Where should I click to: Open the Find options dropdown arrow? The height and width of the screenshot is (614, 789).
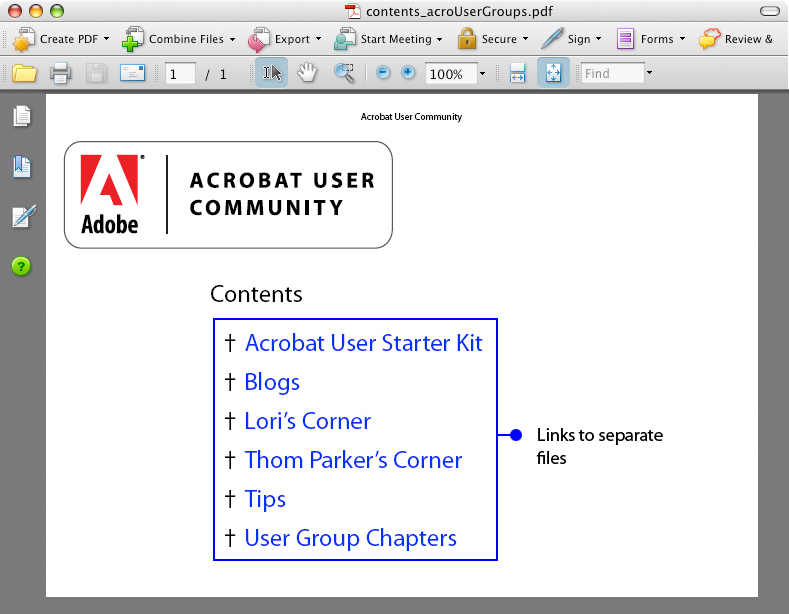click(649, 73)
